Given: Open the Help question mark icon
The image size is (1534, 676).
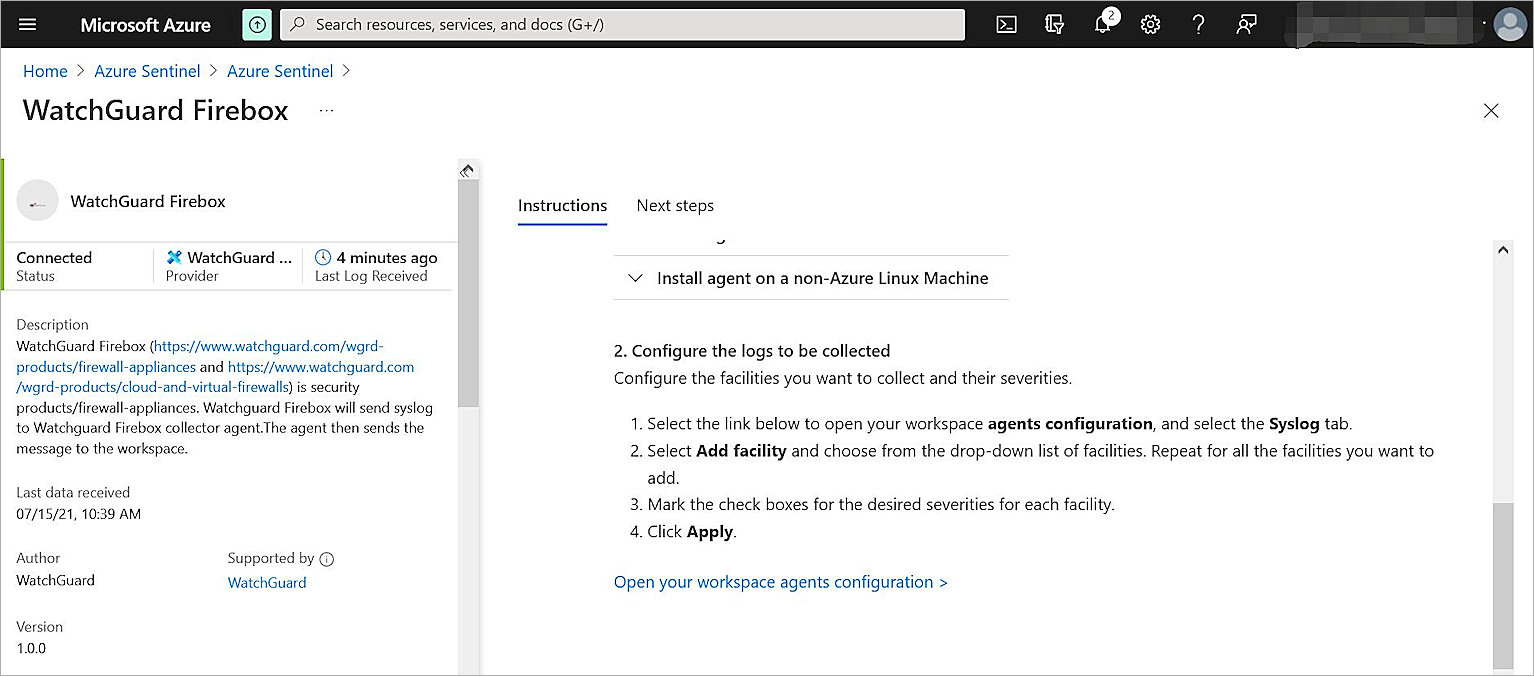Looking at the screenshot, I should tap(1198, 25).
